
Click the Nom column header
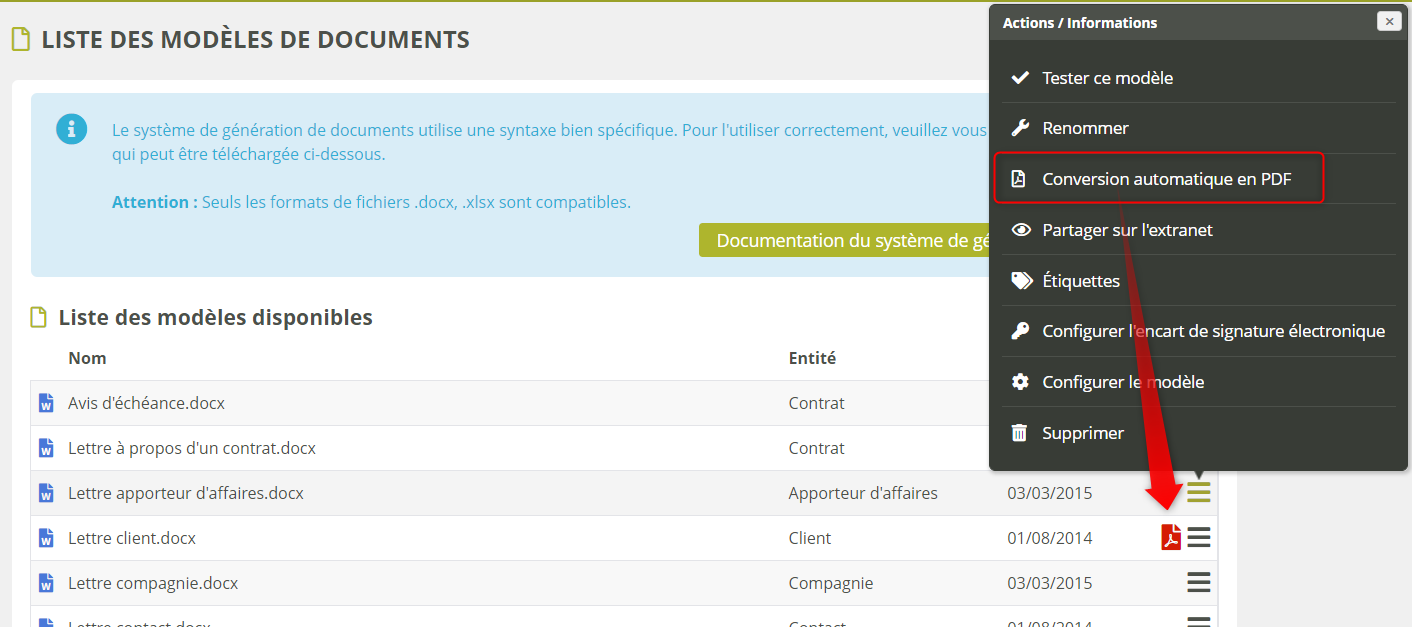click(87, 358)
